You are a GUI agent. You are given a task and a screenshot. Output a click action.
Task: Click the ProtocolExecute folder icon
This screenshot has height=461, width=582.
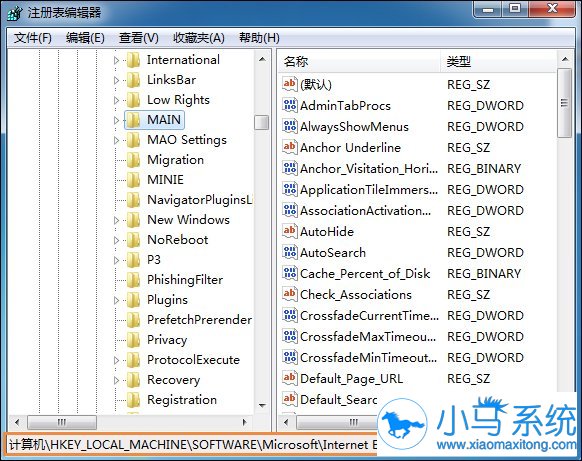point(133,360)
